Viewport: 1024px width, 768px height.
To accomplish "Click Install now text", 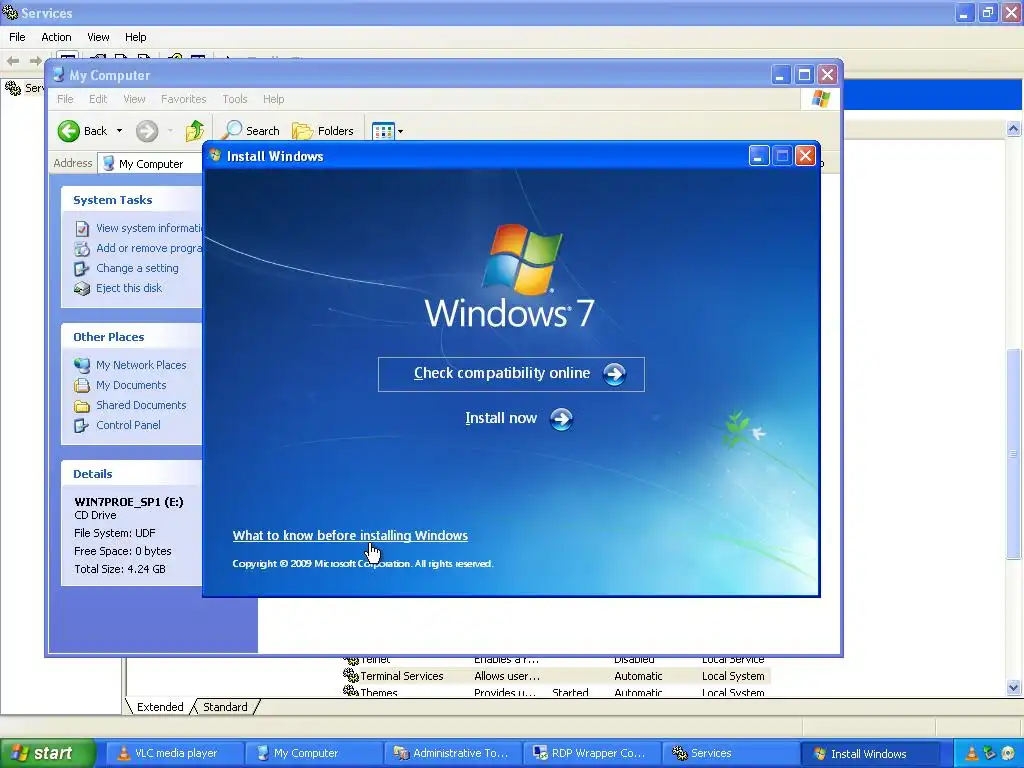I will (501, 418).
